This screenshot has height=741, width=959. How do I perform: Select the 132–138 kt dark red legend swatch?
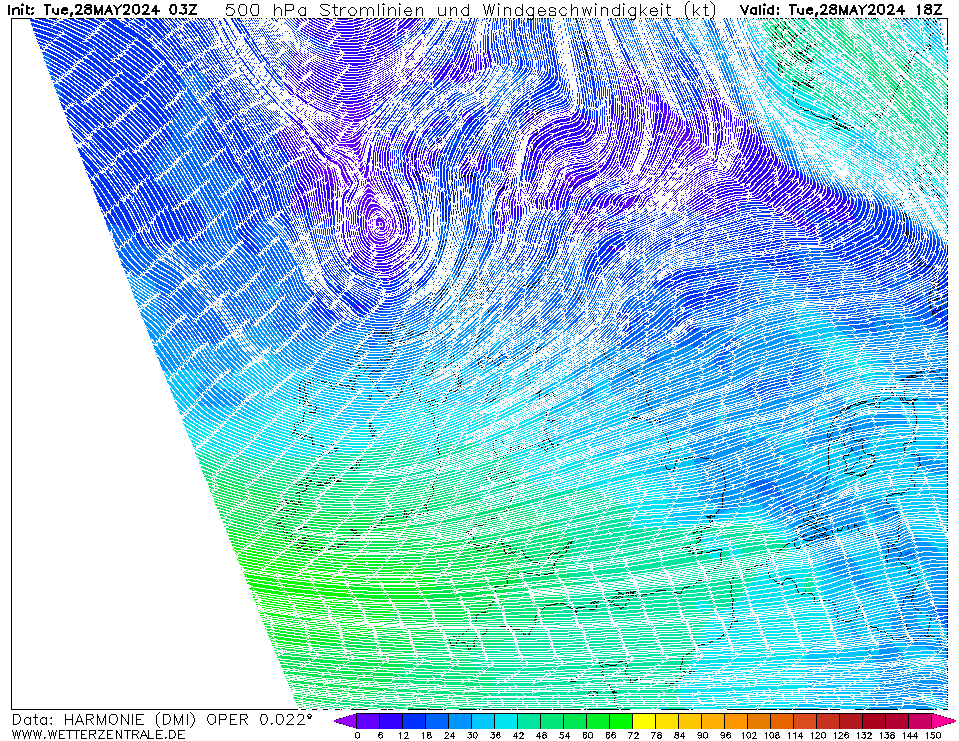coord(874,721)
